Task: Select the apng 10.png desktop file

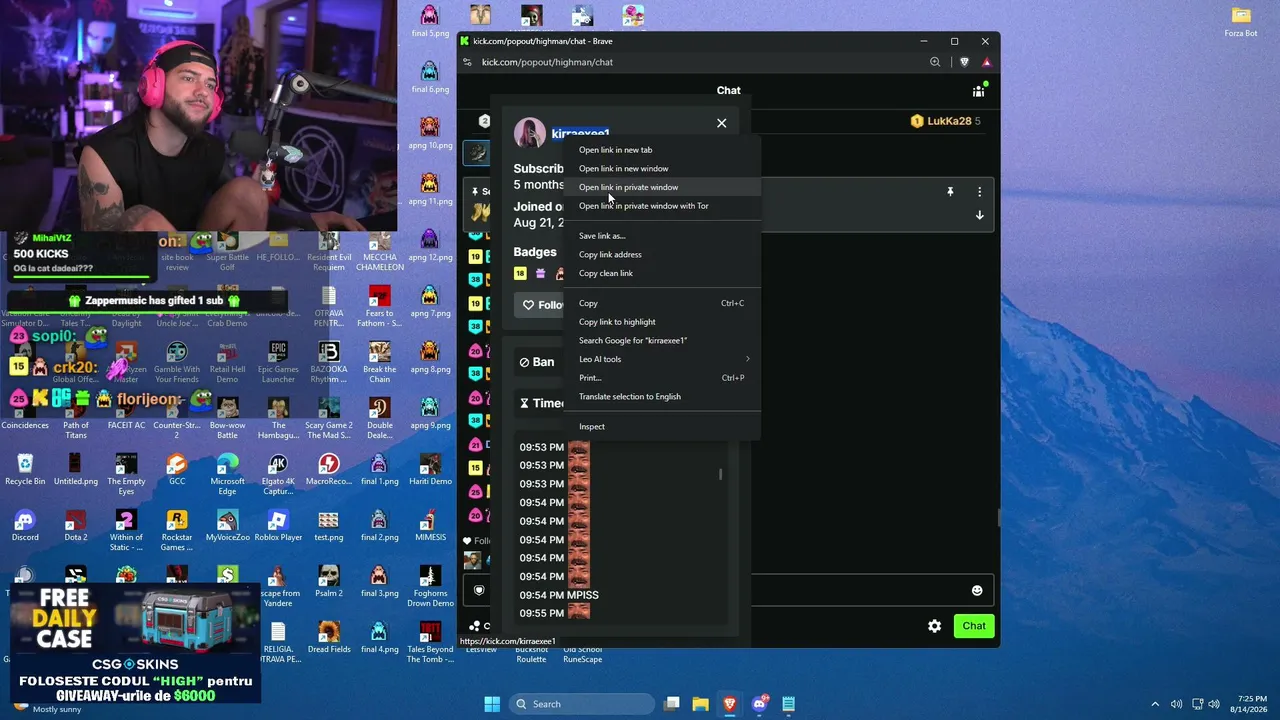Action: (430, 133)
